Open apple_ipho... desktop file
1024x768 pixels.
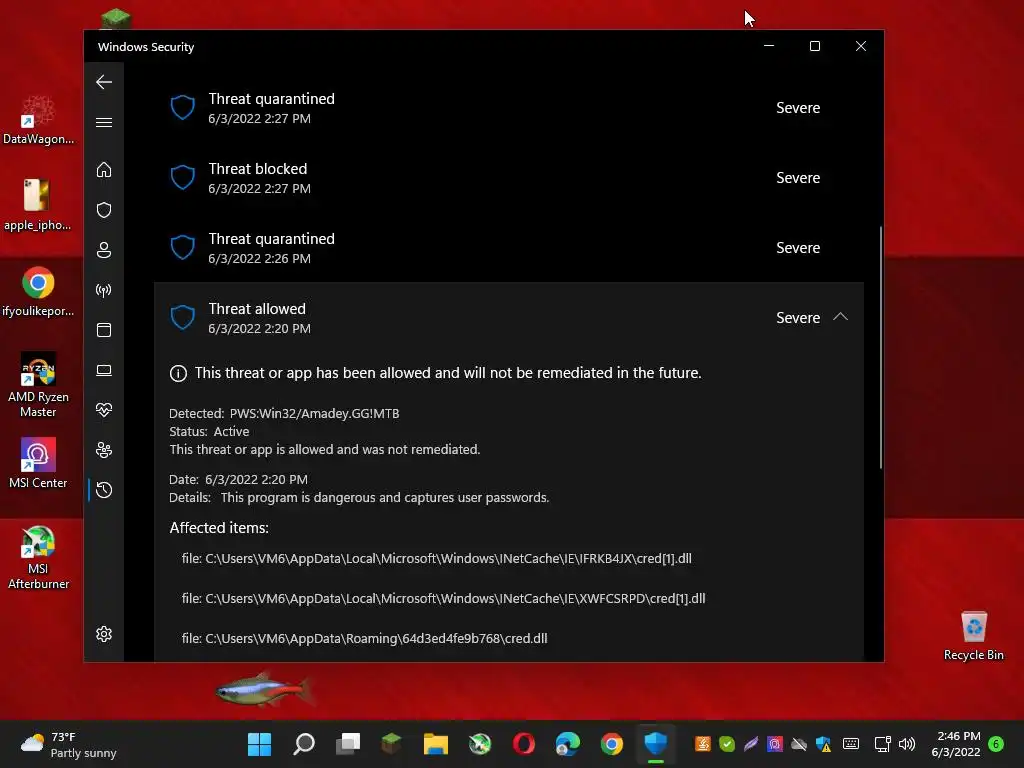[37, 204]
